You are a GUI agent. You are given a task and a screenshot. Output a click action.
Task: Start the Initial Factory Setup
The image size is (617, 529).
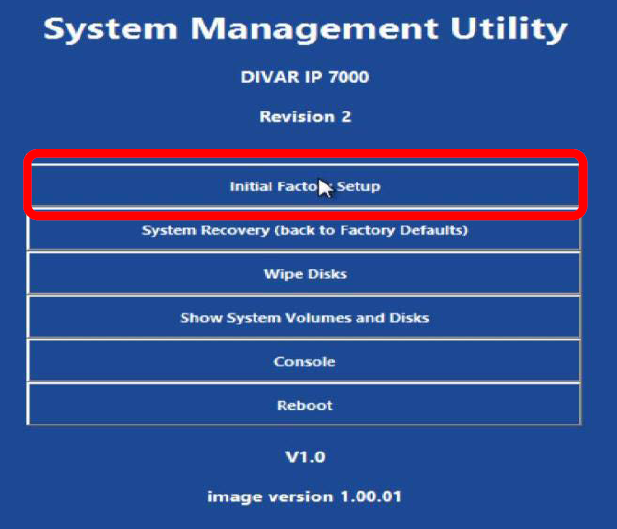(305, 186)
